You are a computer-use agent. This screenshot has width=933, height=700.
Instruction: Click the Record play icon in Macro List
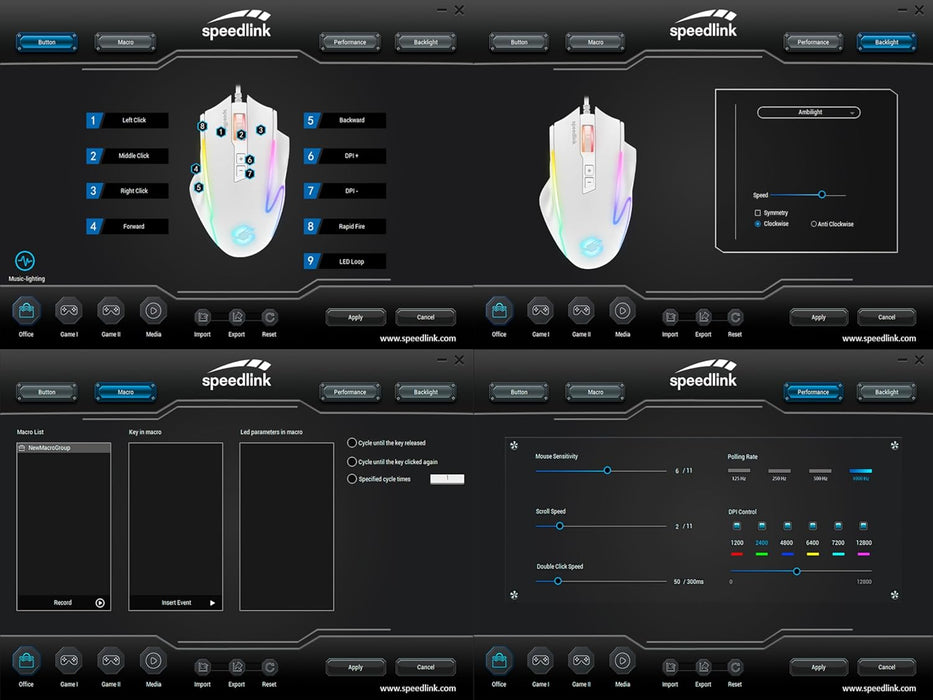point(100,603)
